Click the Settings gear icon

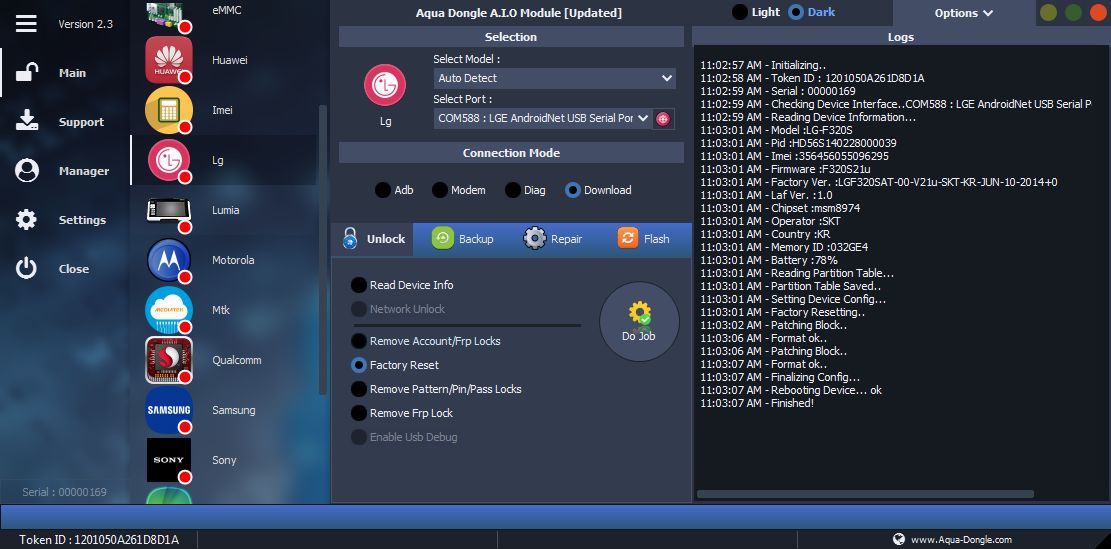point(26,220)
